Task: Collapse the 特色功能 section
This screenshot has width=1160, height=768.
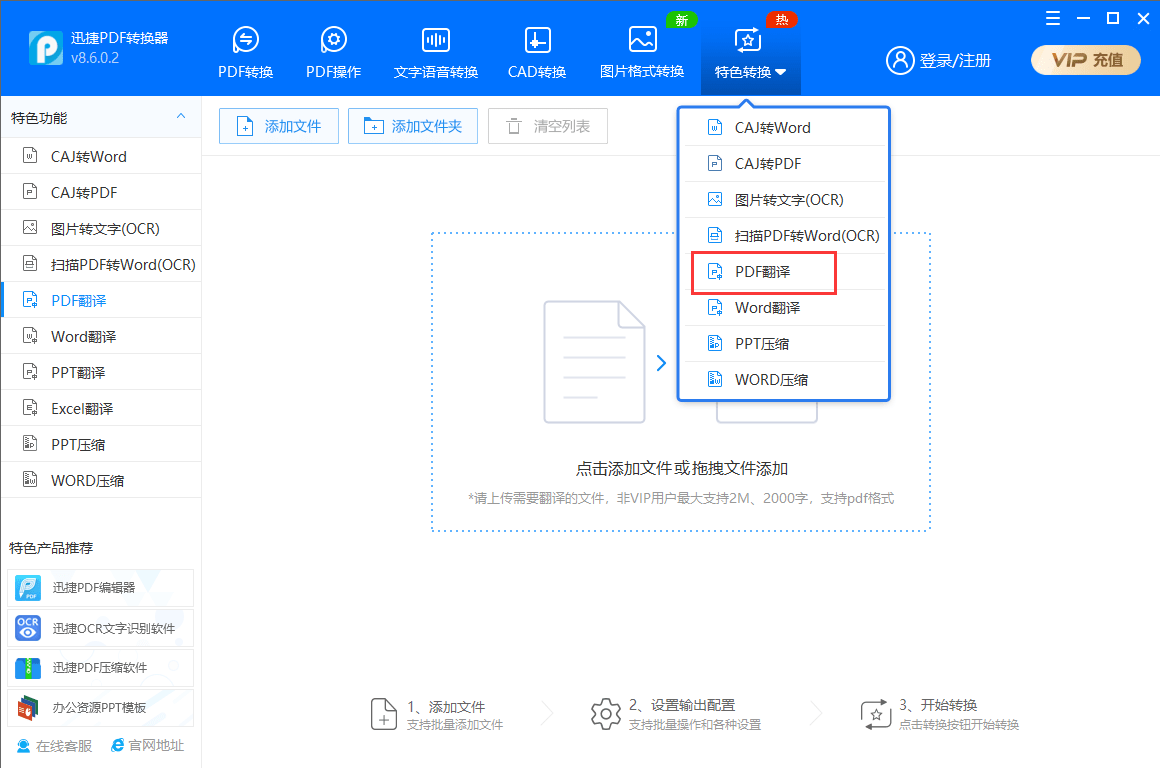Action: click(x=181, y=117)
